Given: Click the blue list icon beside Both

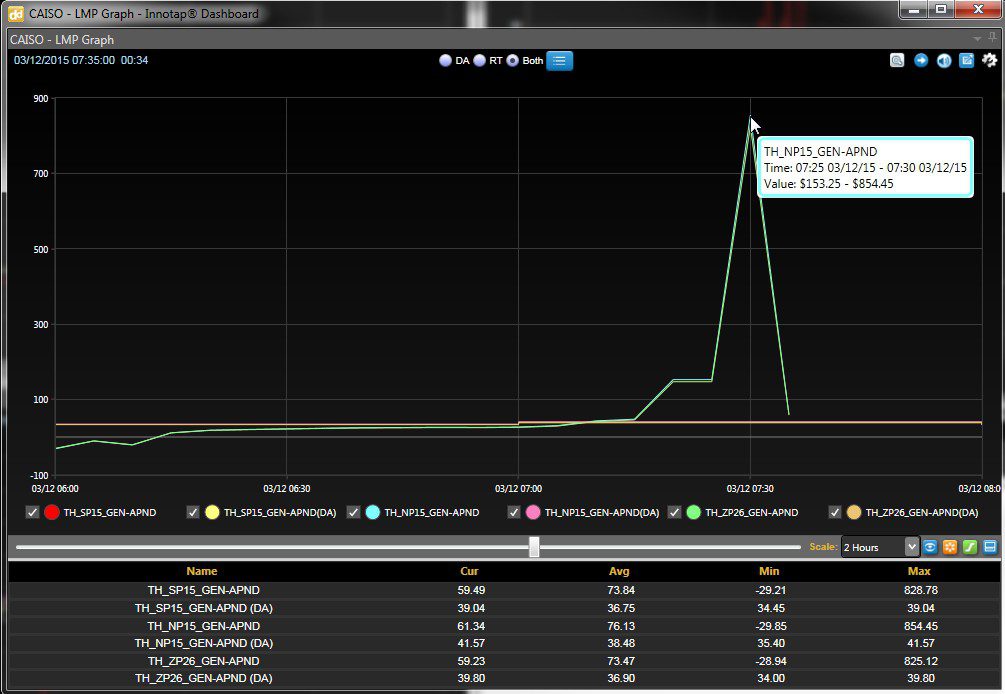Looking at the screenshot, I should click(x=560, y=61).
